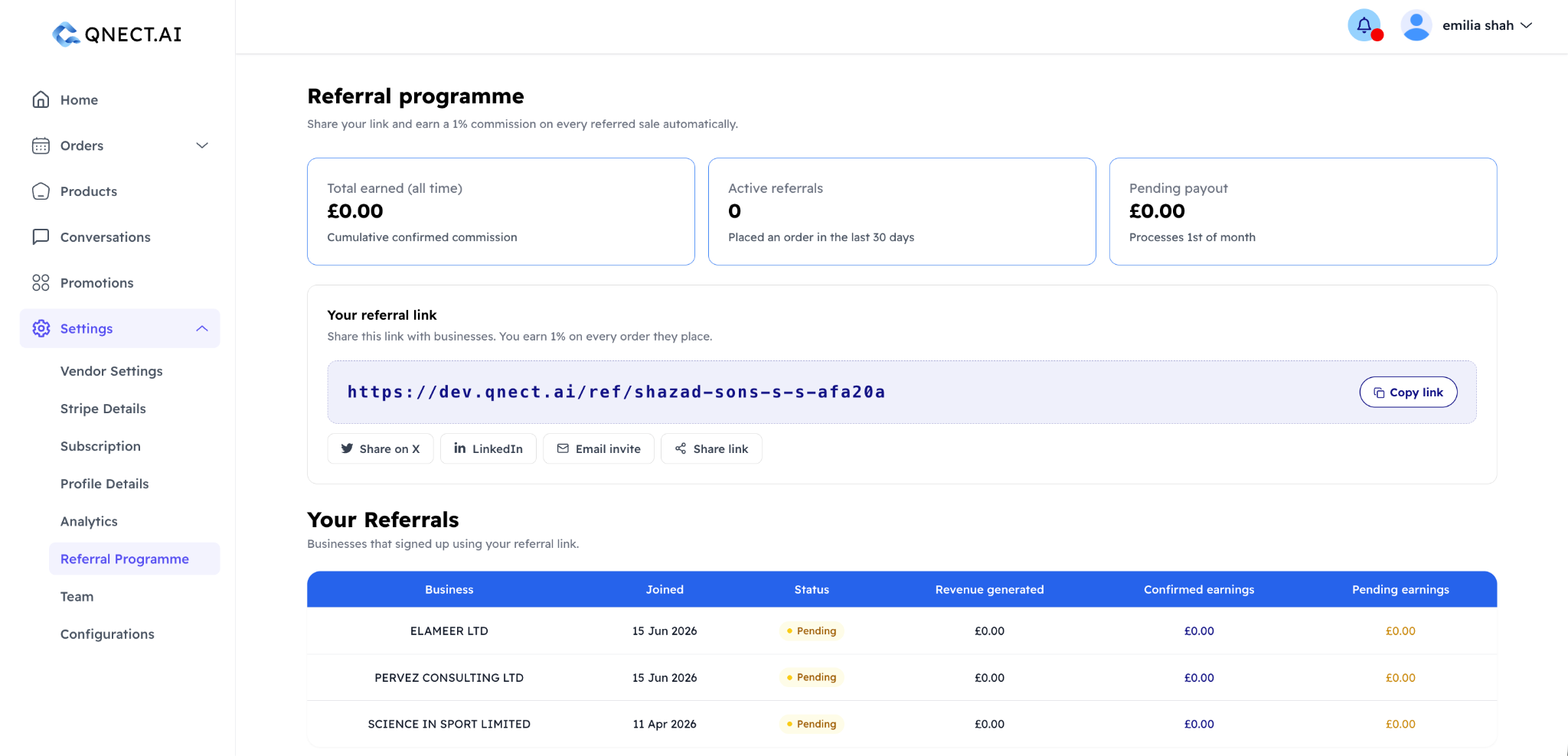
Task: Click the Conversations chat bubble icon
Action: (41, 237)
